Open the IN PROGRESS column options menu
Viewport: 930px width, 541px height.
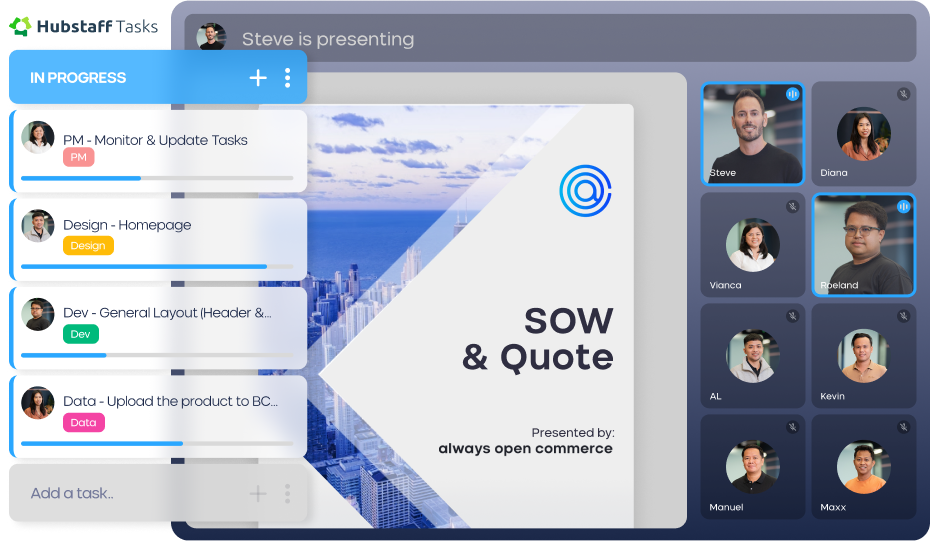288,78
